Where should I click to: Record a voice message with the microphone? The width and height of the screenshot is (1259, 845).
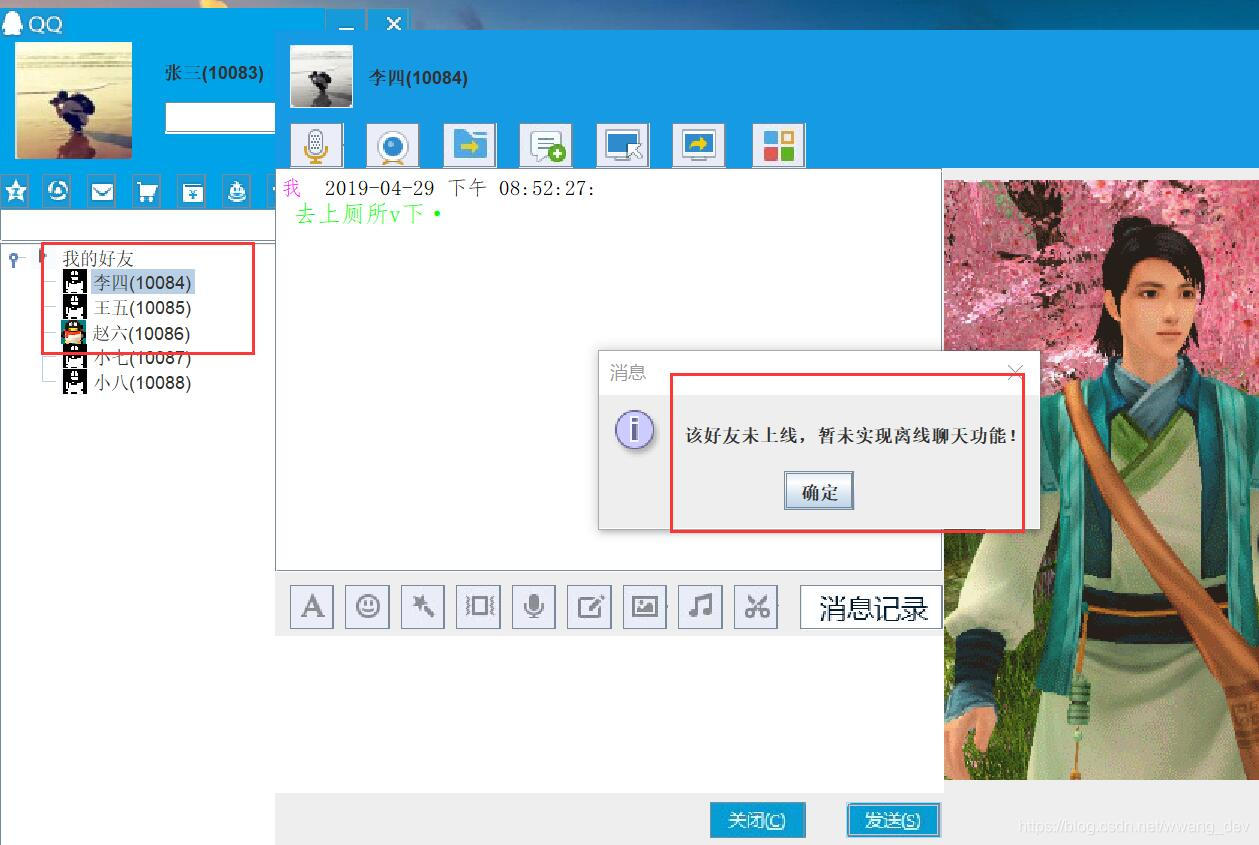534,606
